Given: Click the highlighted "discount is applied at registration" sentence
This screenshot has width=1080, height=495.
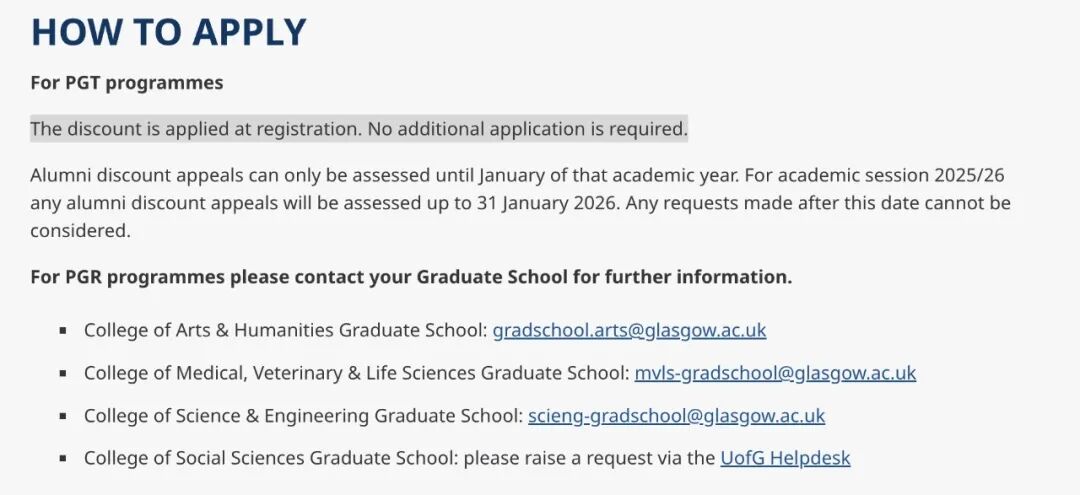Looking at the screenshot, I should [358, 129].
